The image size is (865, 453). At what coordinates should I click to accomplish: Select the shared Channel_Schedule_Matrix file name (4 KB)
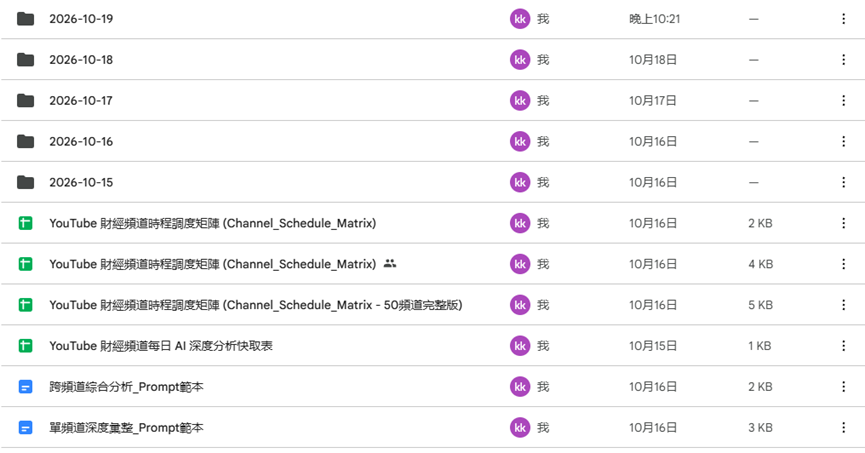pos(213,264)
